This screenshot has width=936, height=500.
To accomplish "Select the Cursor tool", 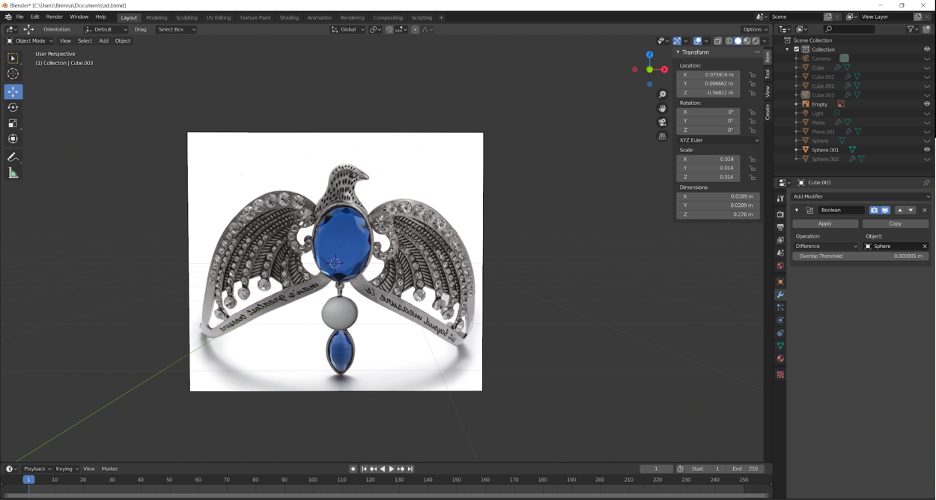I will [x=13, y=74].
